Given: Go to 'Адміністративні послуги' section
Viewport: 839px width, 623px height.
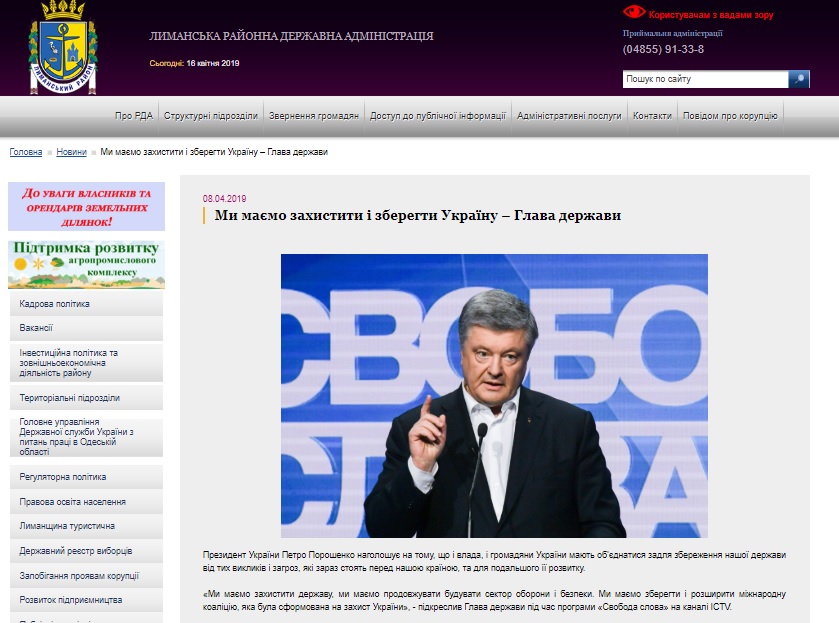Looking at the screenshot, I should pos(569,116).
